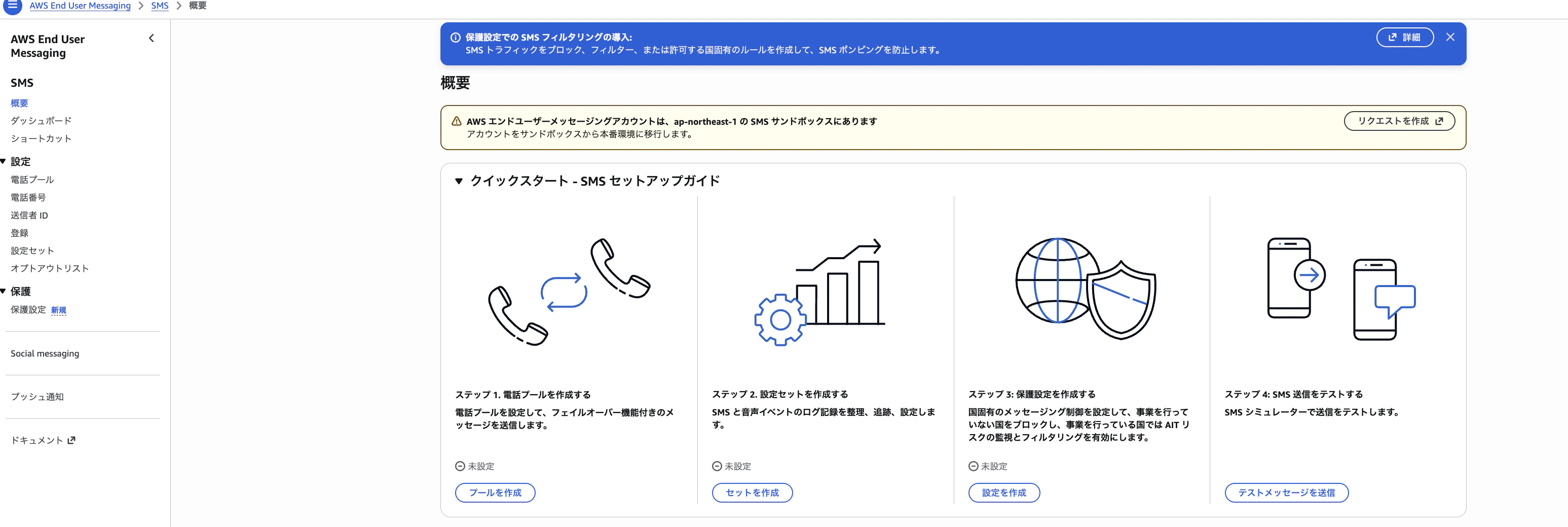Click the warning triangle icon in the sandbox alert
Image resolution: width=1568 pixels, height=527 pixels.
coord(456,121)
